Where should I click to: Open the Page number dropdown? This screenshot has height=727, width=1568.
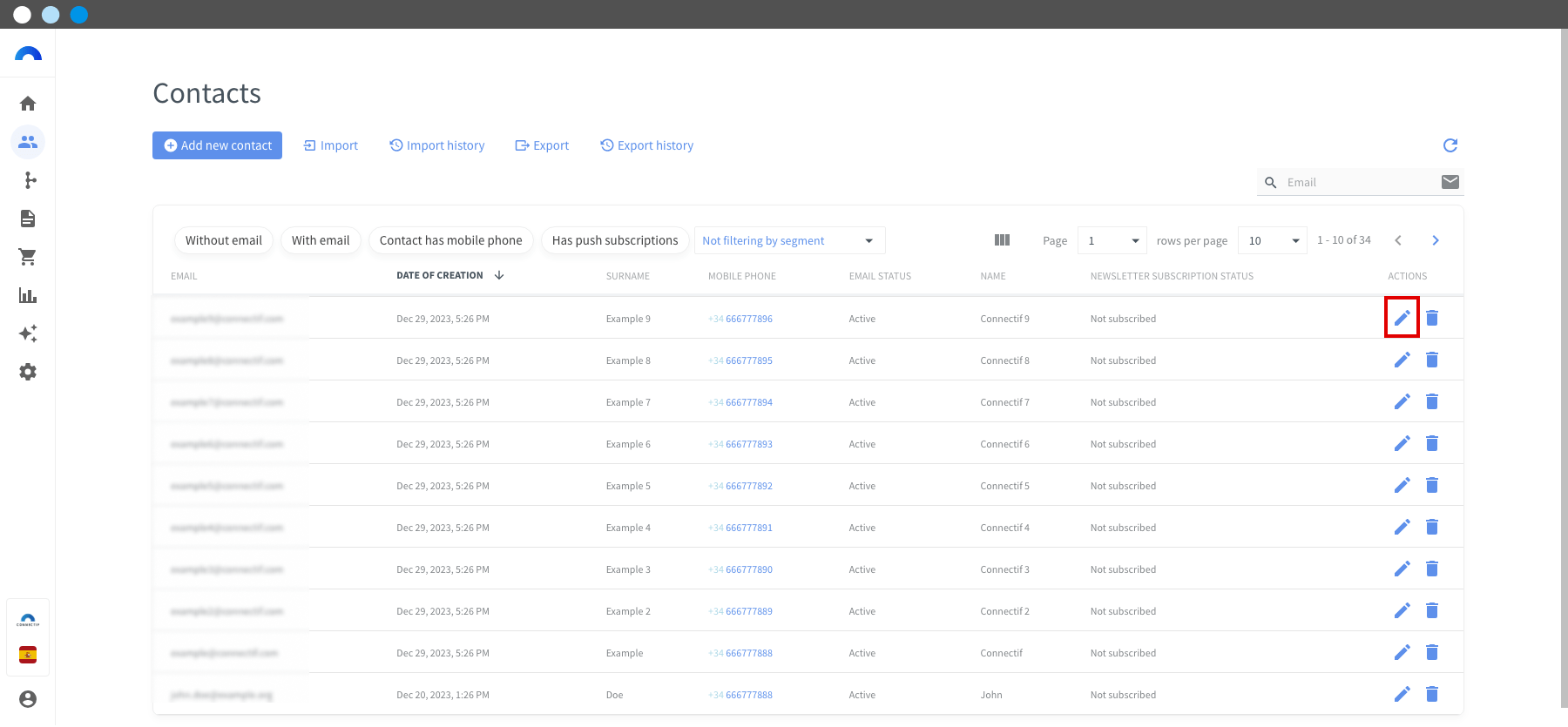1112,240
